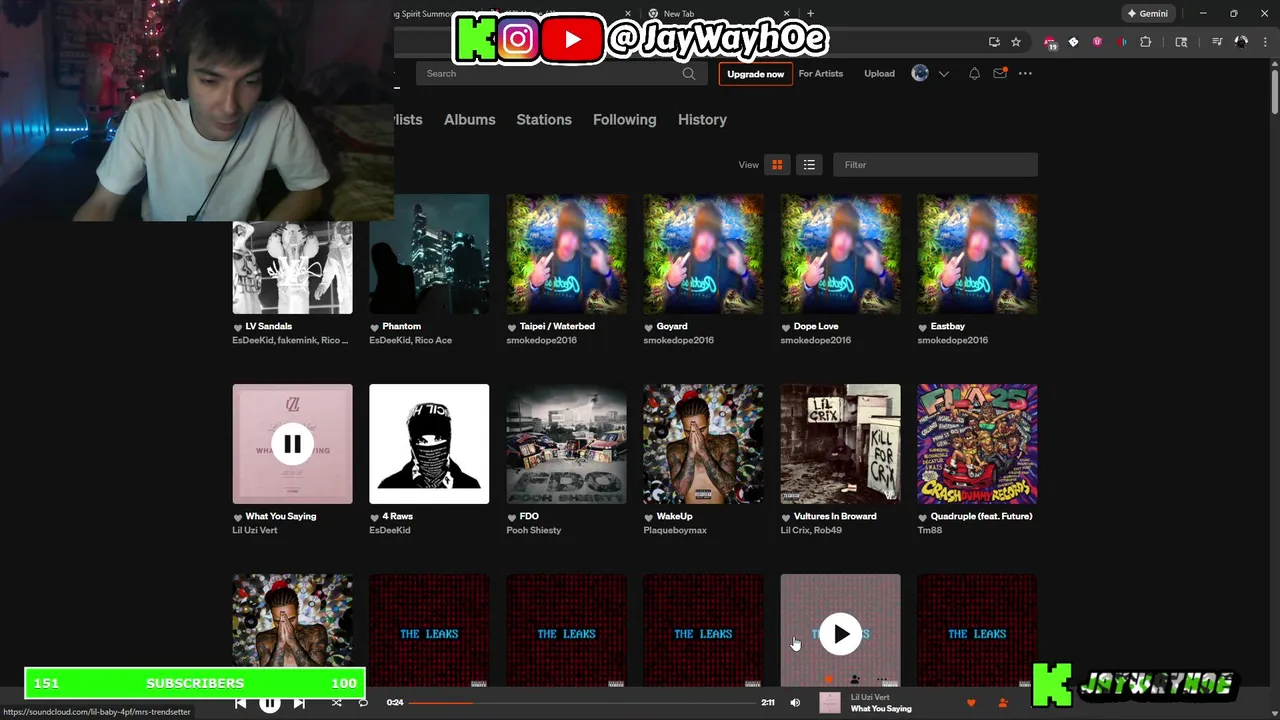Open the 4 Raws cover artwork
This screenshot has height=720, width=1280.
[429, 444]
